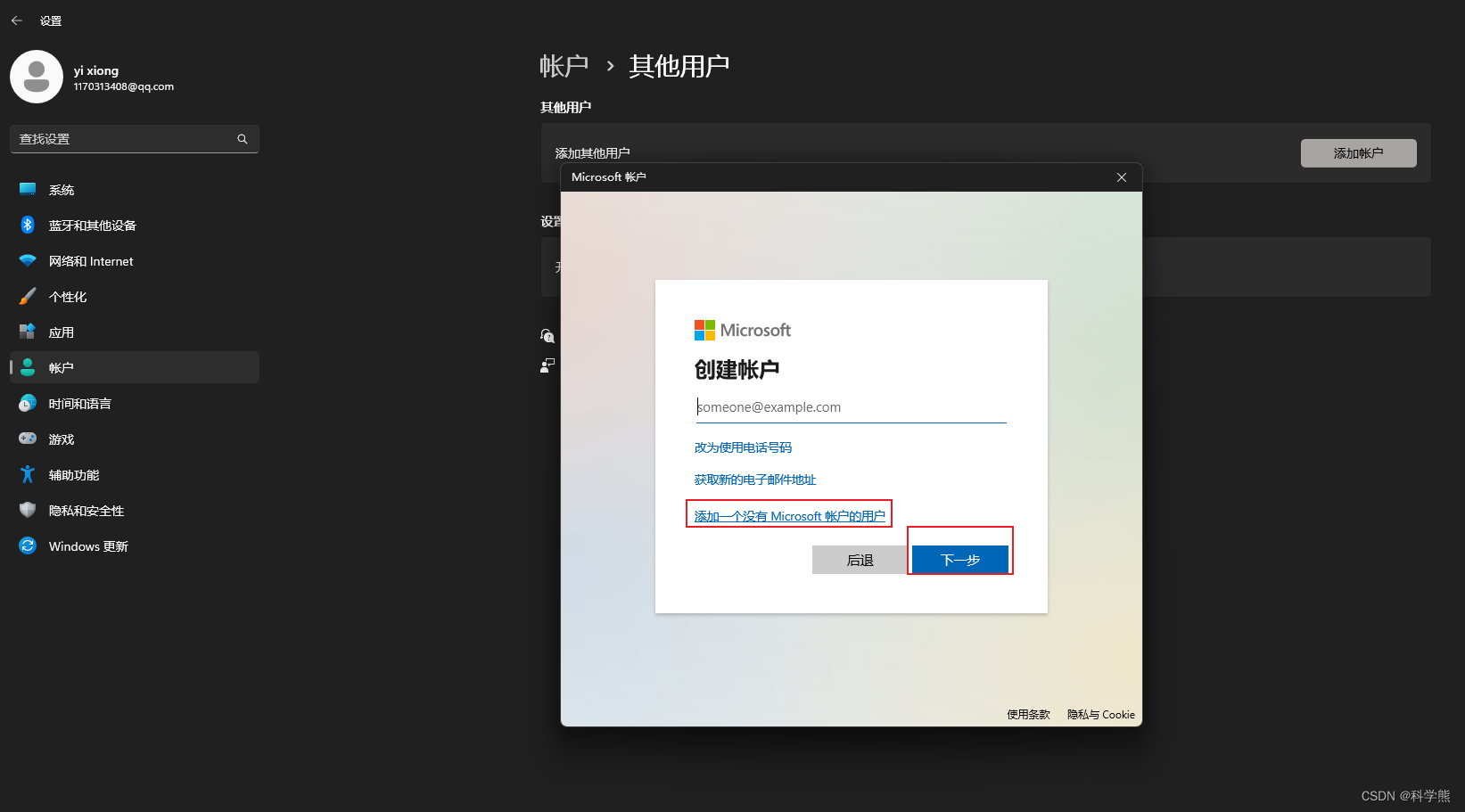This screenshot has width=1465, height=812.
Task: Click the 个性化 paintbrush icon
Action: tap(28, 296)
